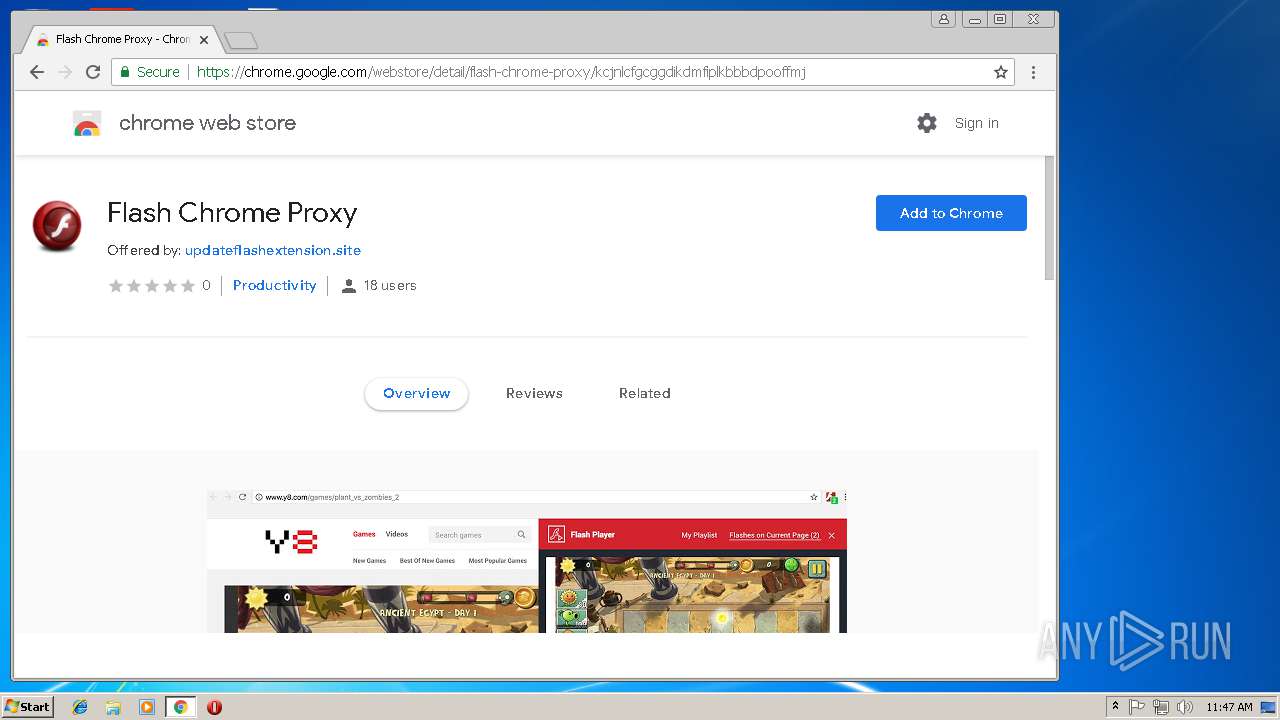Click the page vertical scrollbar
1280x720 pixels.
click(x=1049, y=220)
